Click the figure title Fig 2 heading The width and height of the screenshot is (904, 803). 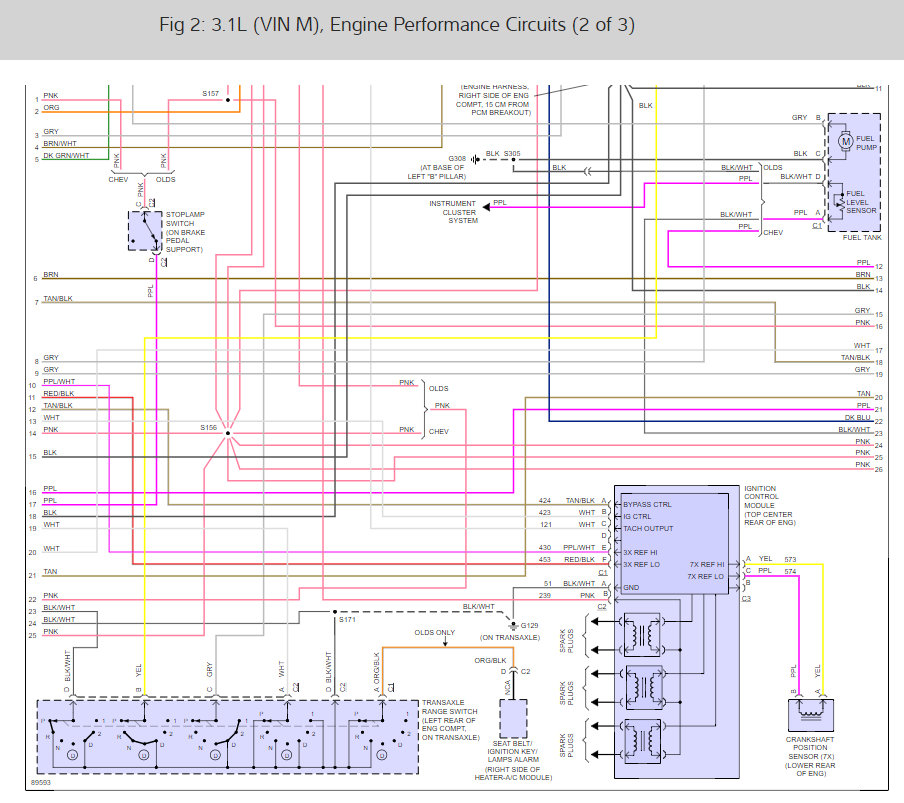pos(397,25)
